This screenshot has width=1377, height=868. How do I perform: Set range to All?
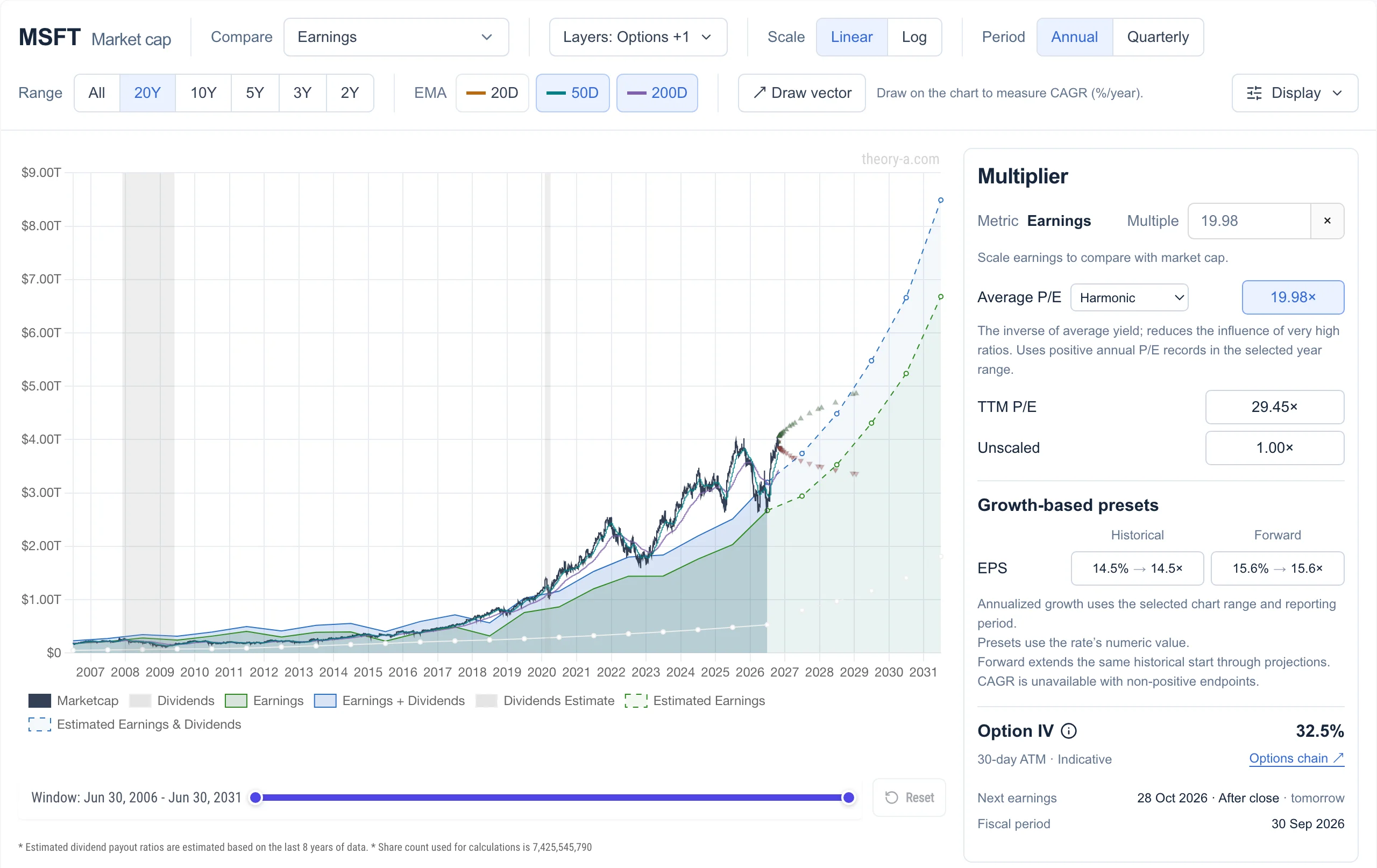pos(97,93)
